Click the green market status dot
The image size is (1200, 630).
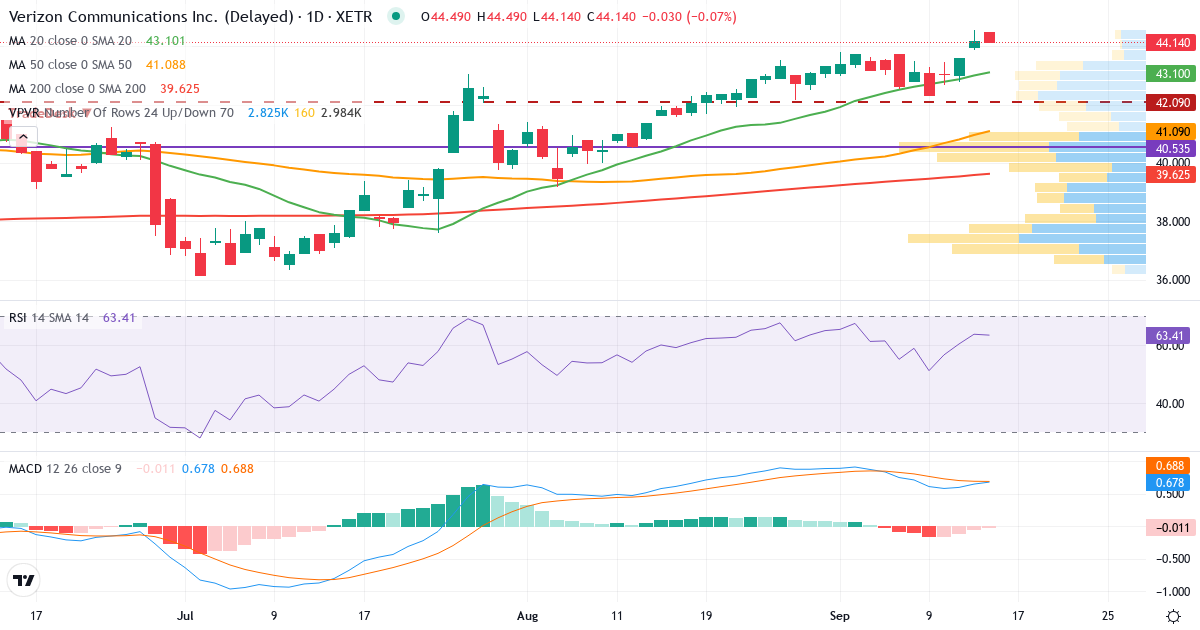(397, 17)
